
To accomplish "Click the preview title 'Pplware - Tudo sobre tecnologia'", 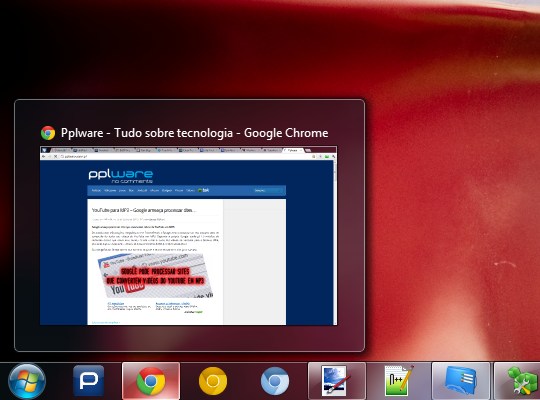I will [x=146, y=133].
